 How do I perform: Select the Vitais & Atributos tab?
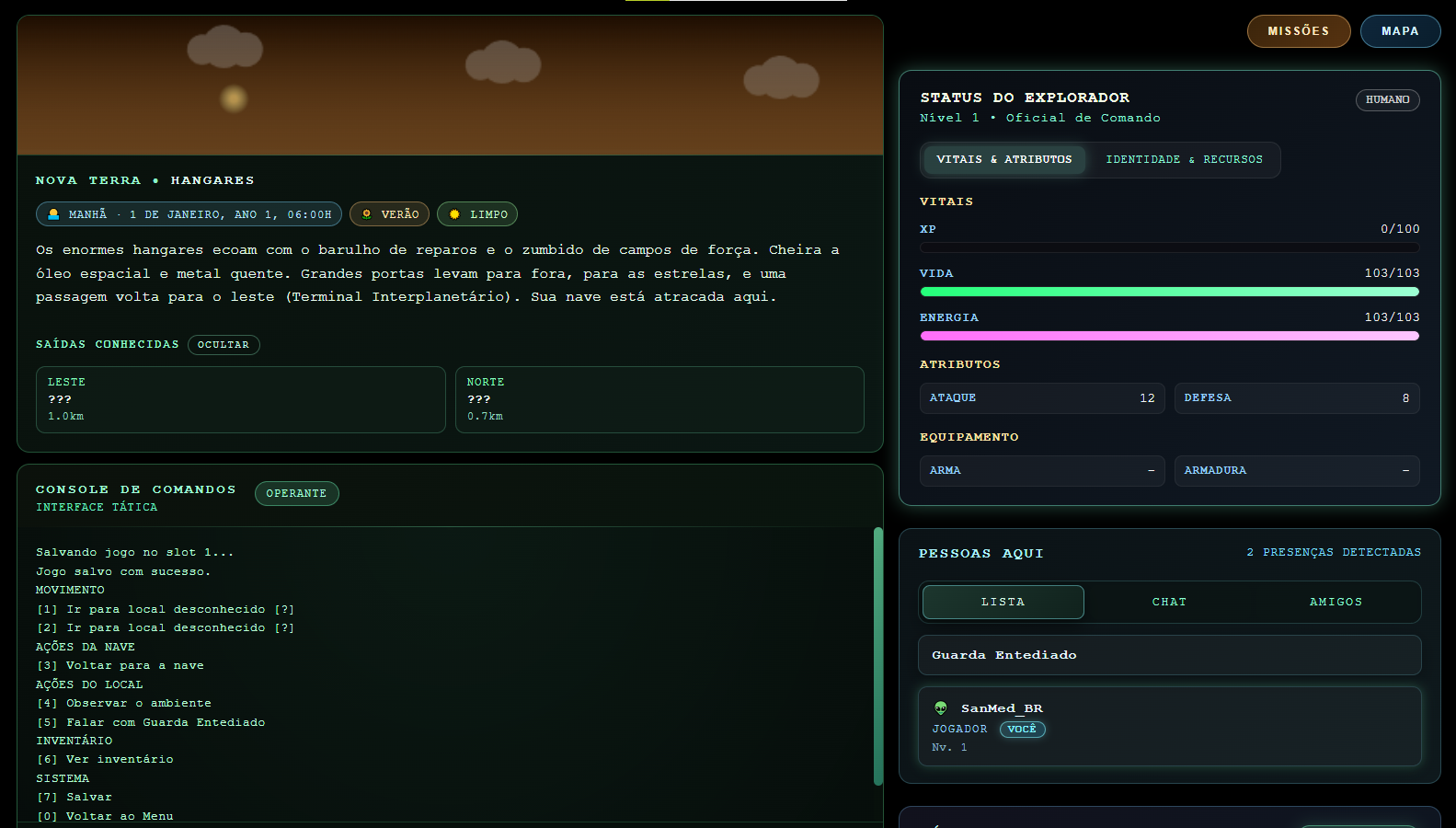[1003, 160]
